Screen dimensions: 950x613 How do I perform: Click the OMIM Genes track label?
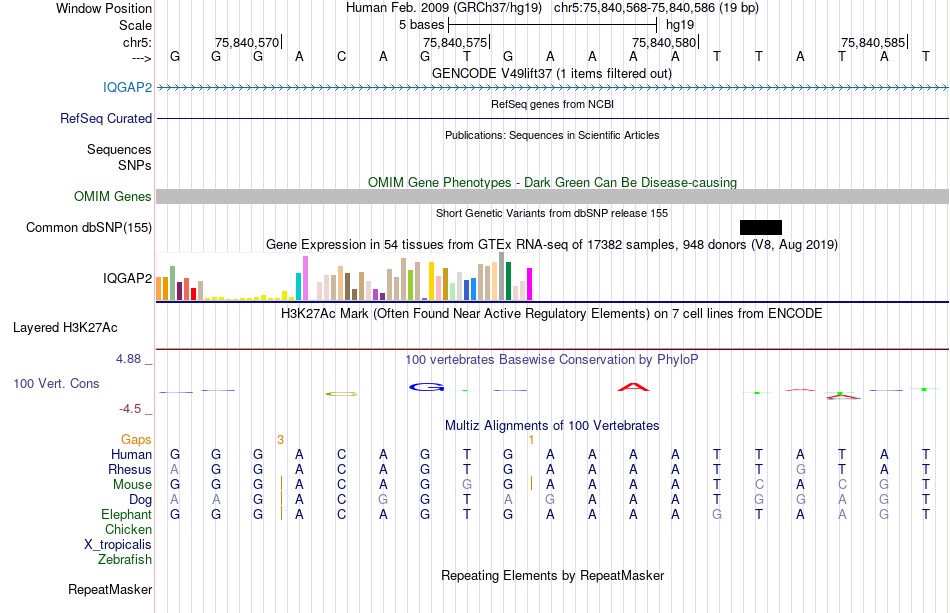[x=112, y=196]
